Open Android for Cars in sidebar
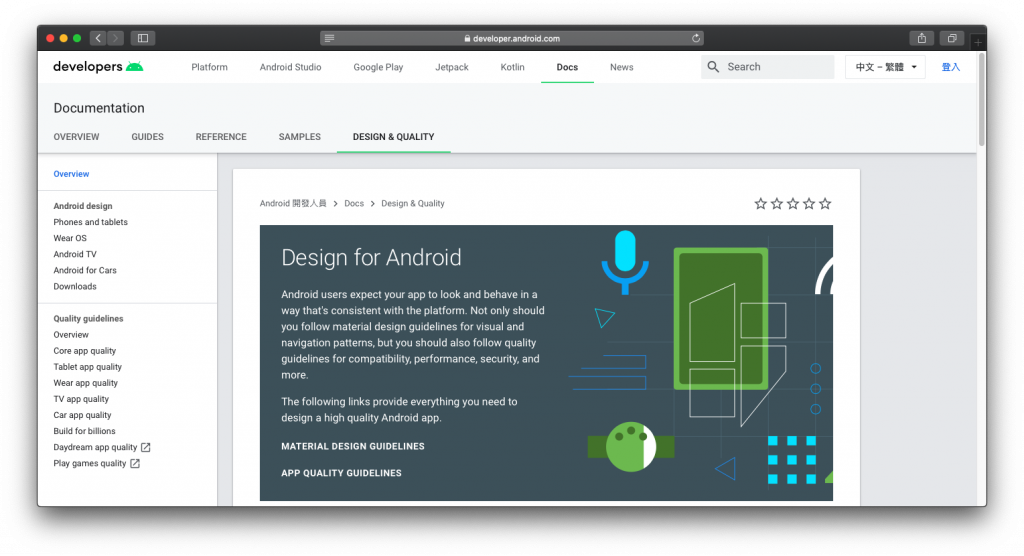1024x556 pixels. tap(85, 270)
